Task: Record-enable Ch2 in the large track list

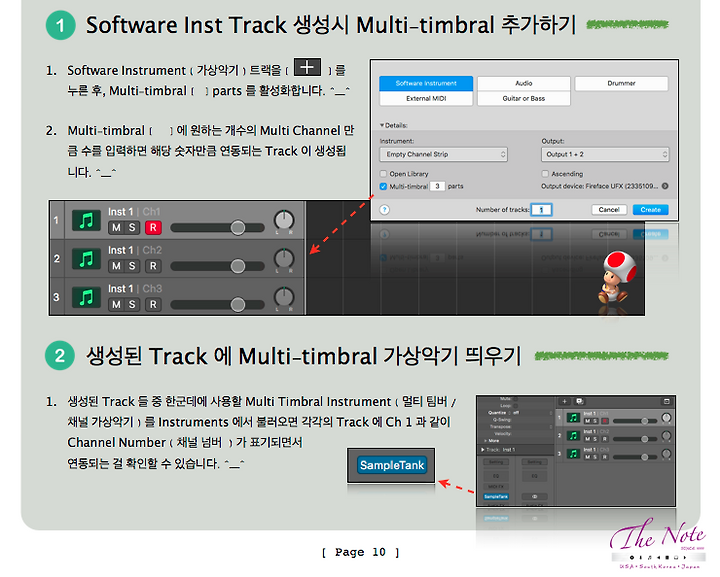Action: 153,266
